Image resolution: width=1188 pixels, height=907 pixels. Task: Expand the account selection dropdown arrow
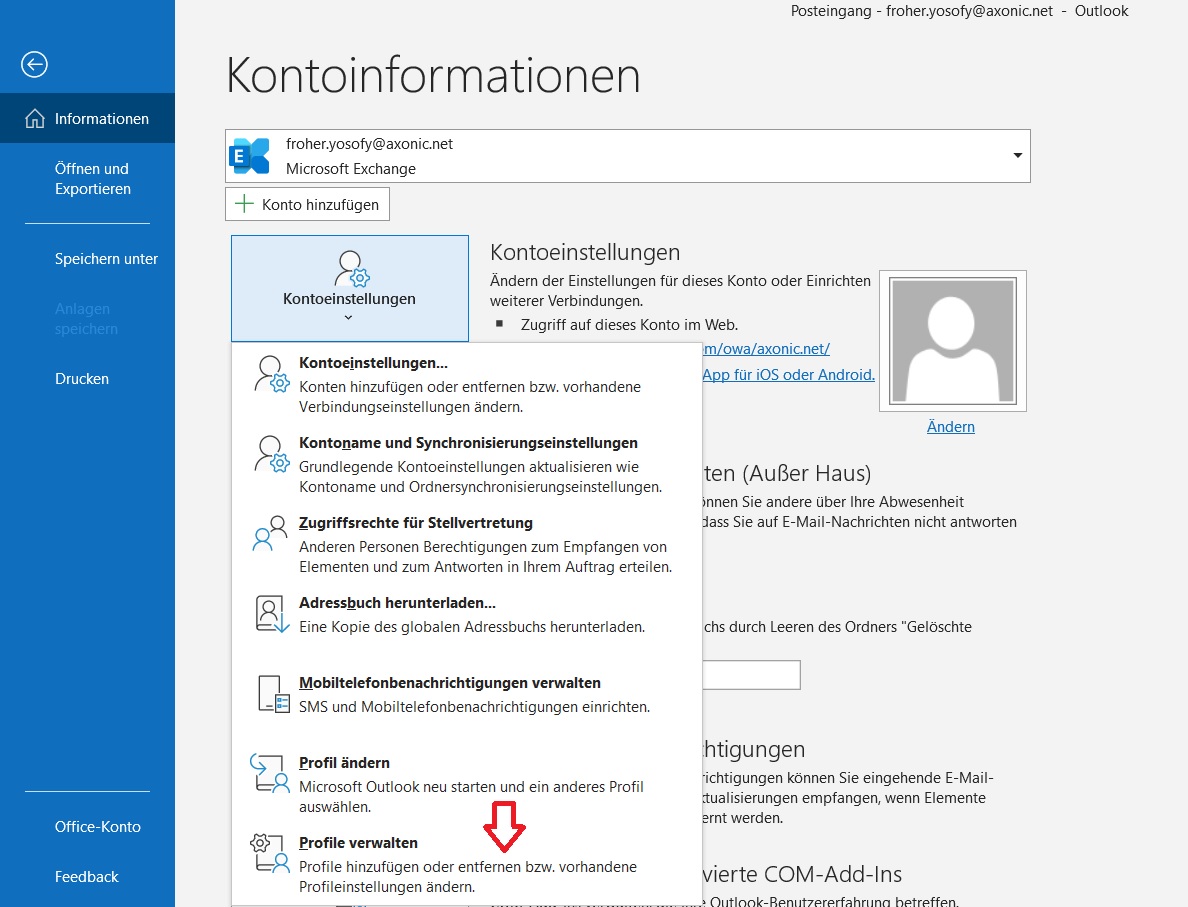coord(1018,155)
